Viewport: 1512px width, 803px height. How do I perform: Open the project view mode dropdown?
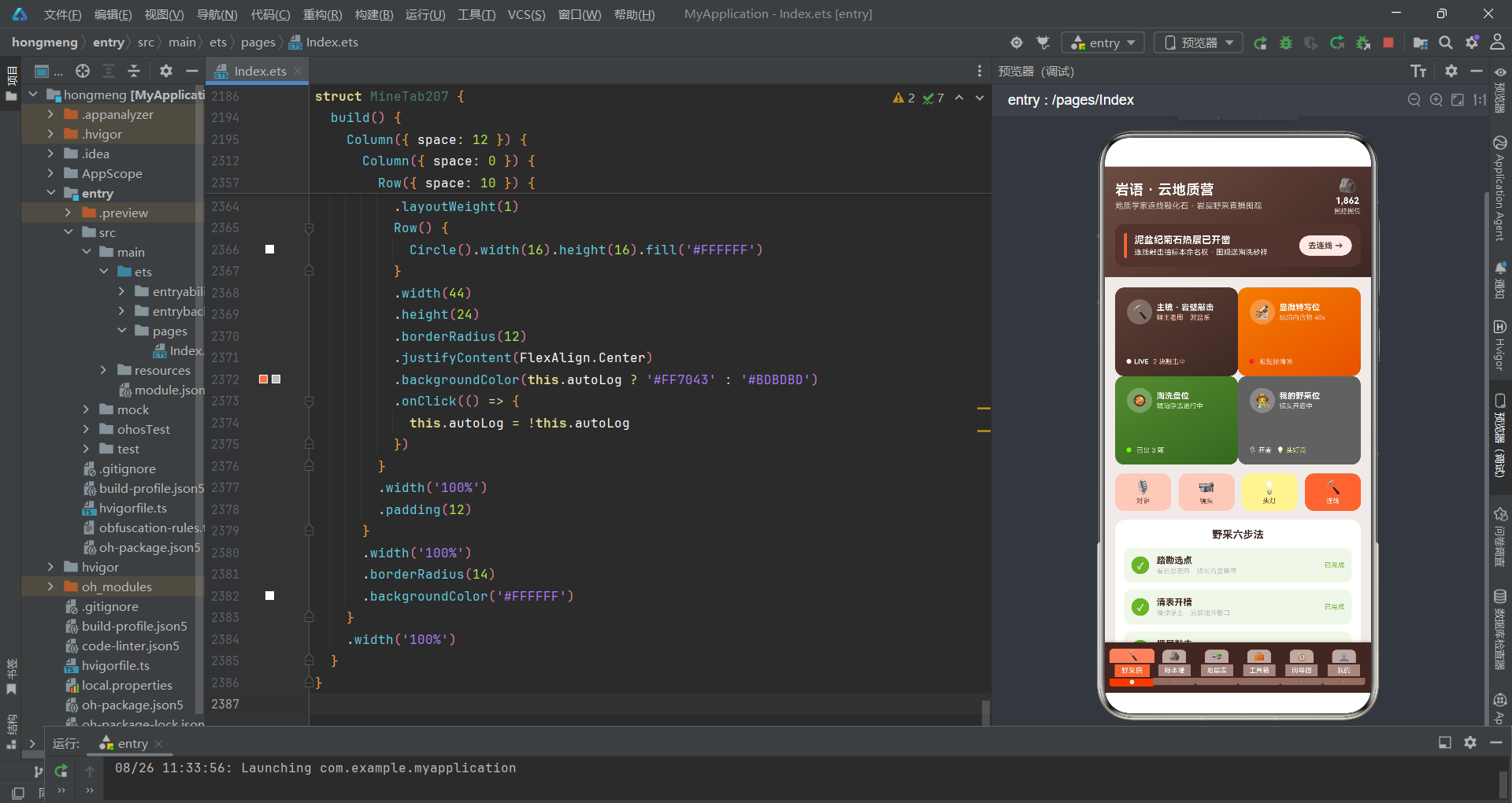[48, 71]
